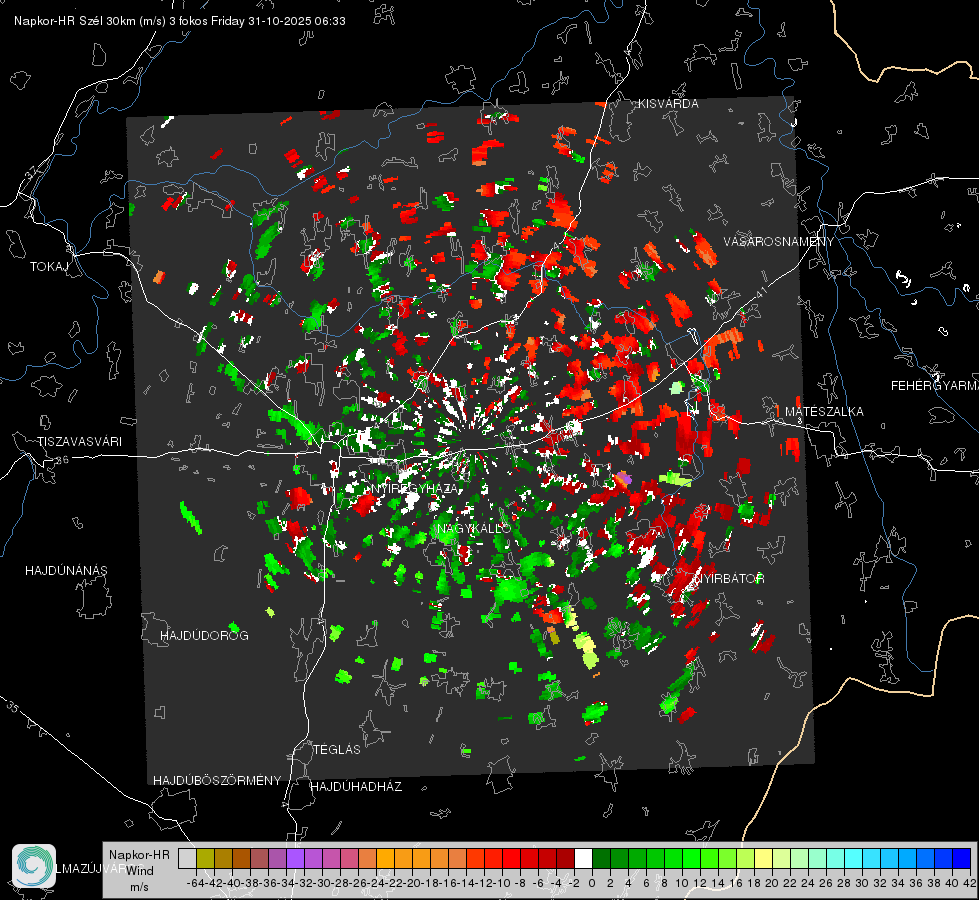
Task: Click the HAJDÚBÖSZÖRMÉNY label
Action: point(217,781)
